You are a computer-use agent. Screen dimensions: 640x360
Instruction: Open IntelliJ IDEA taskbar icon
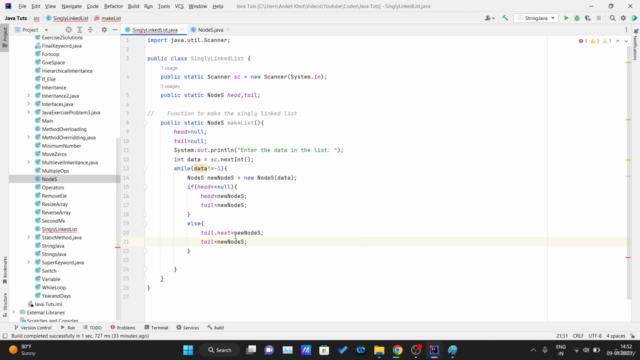[x=434, y=350]
